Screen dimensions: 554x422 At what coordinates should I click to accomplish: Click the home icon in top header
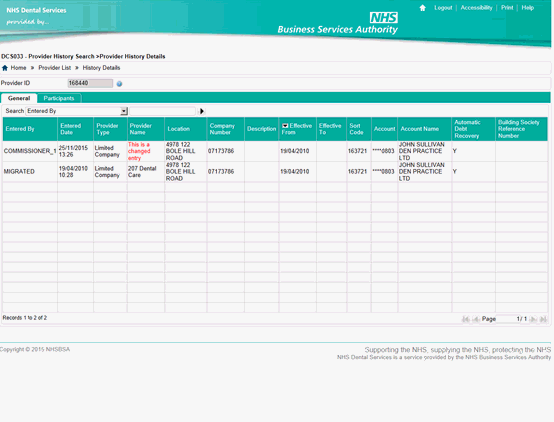click(422, 8)
